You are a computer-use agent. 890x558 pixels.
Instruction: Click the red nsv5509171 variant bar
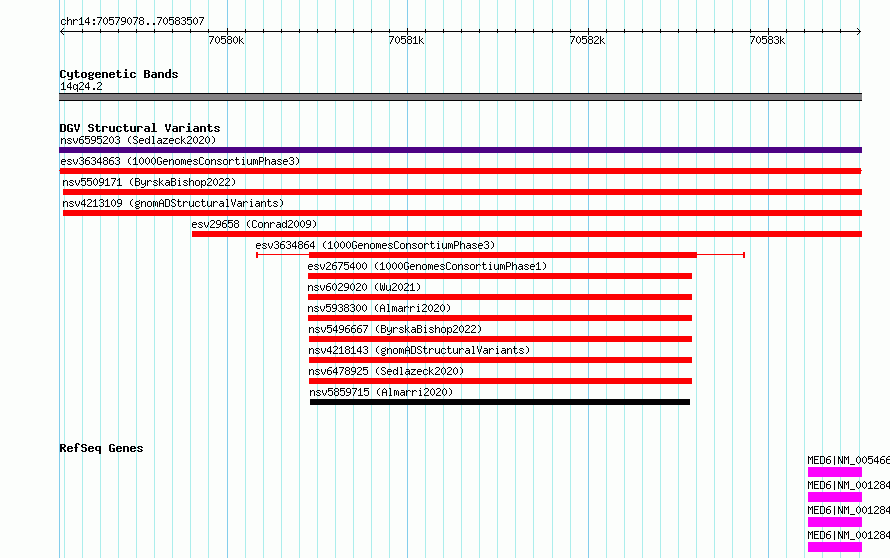click(462, 192)
